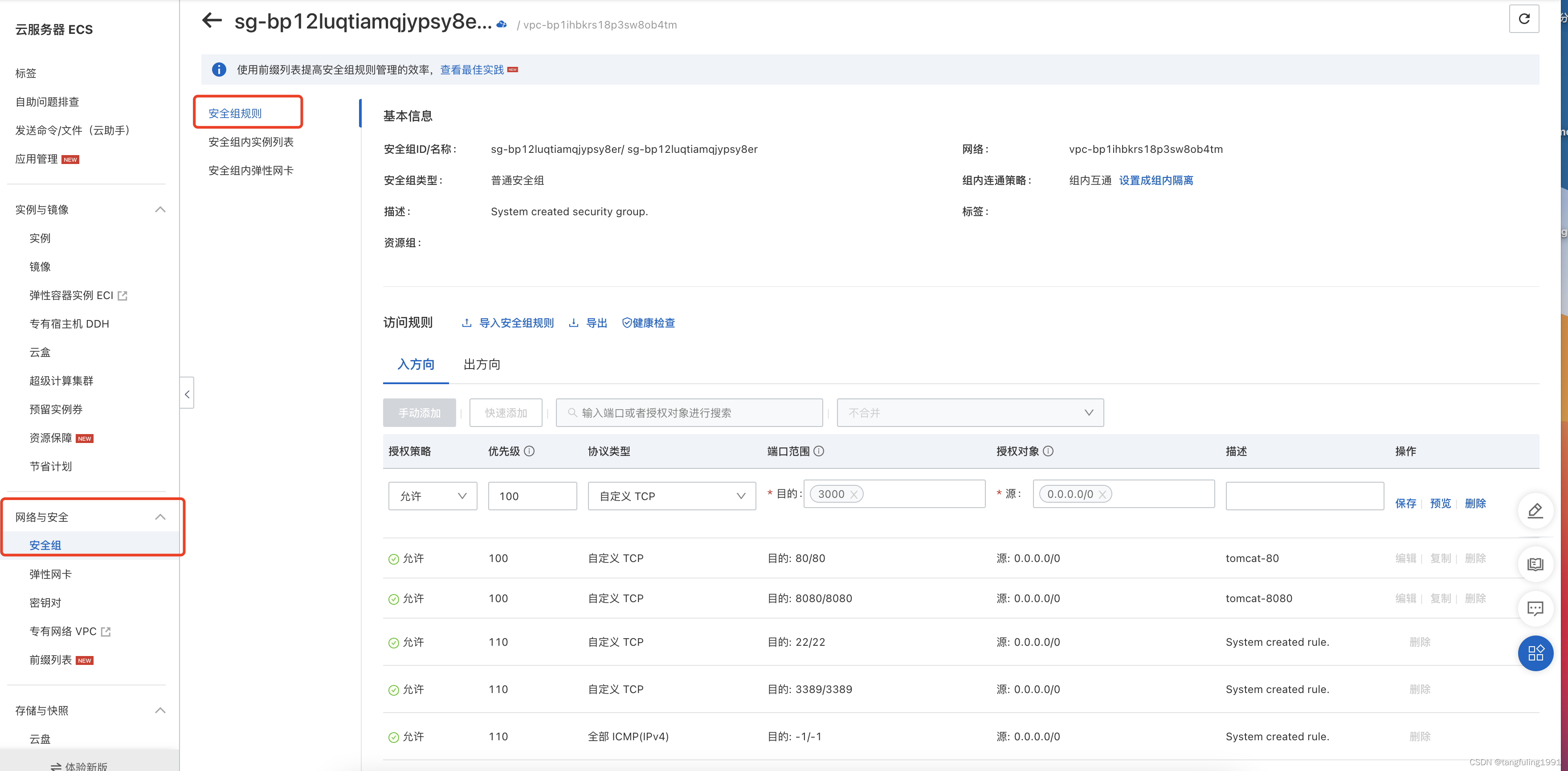Select 安全组内实例列表 menu item

click(251, 142)
